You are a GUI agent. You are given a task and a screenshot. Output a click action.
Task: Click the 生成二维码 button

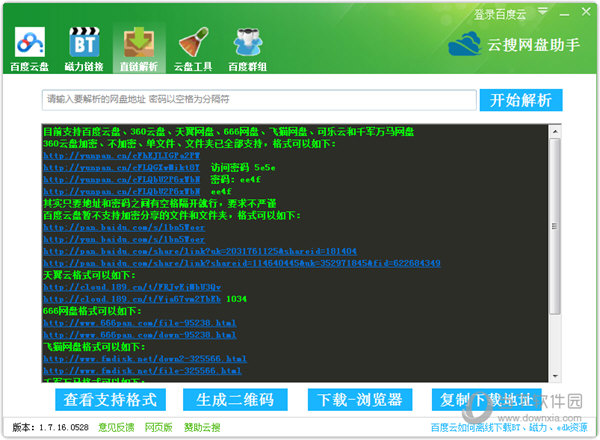(235, 400)
